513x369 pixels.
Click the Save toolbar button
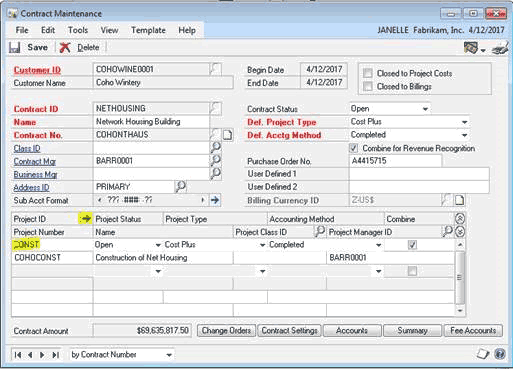tap(28, 47)
